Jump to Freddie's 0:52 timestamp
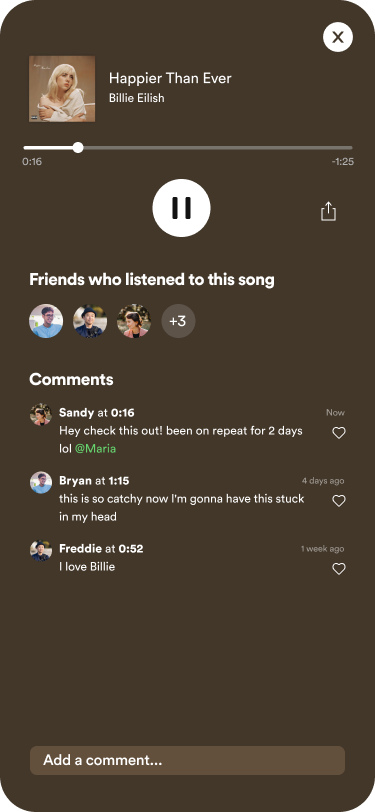Image resolution: width=375 pixels, height=812 pixels. [131, 548]
